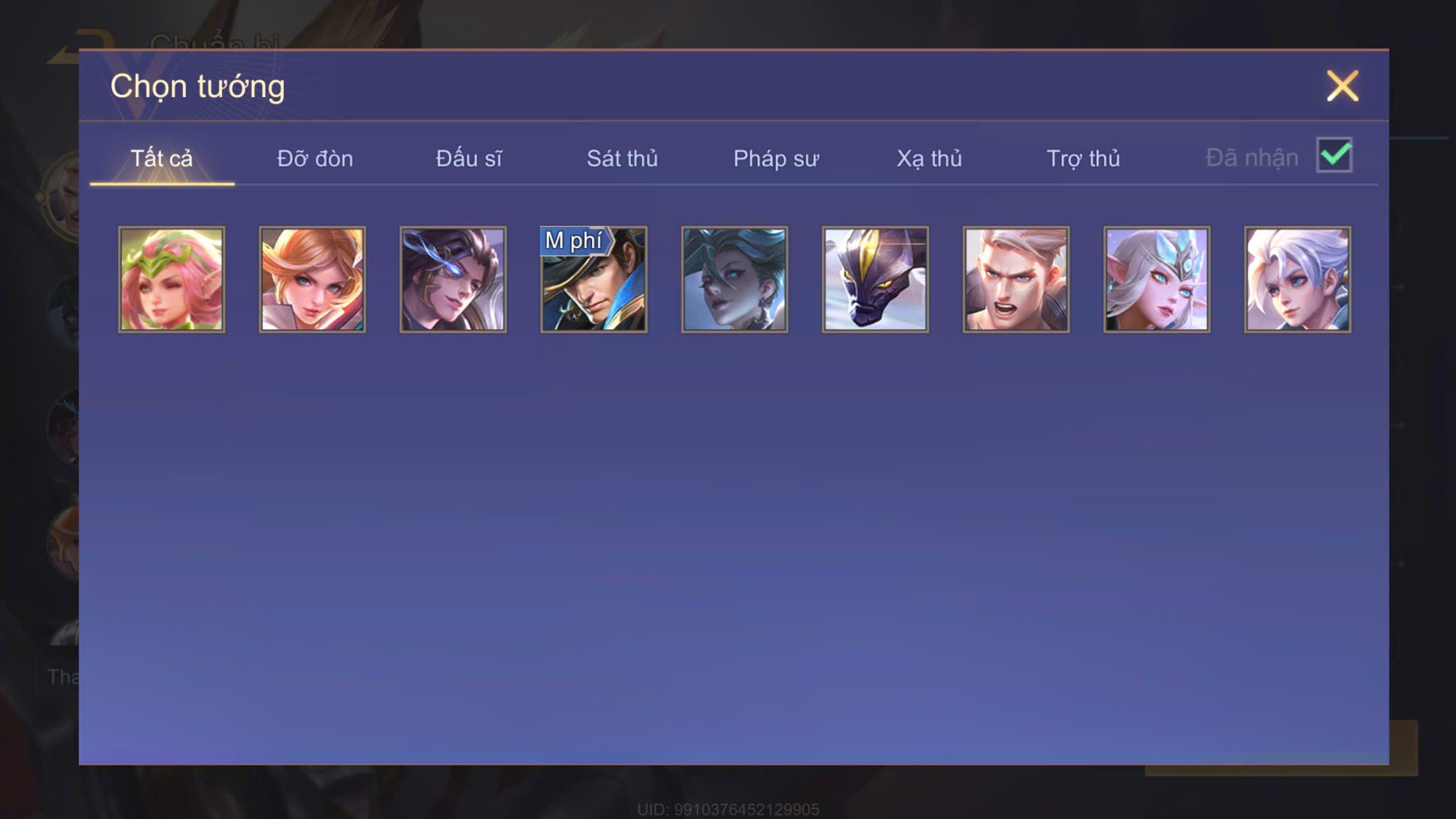
Task: Click the M phí free badge
Action: click(x=575, y=241)
